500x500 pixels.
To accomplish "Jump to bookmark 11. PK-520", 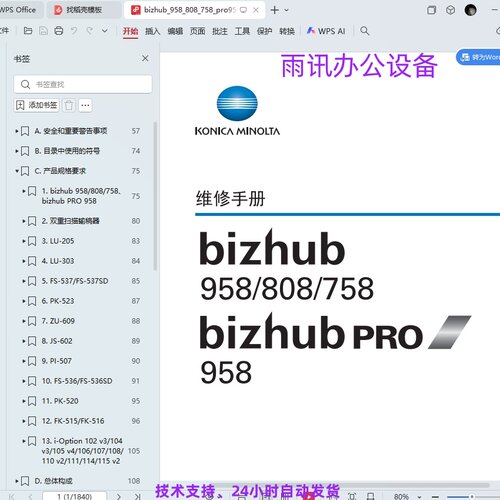I will click(x=60, y=401).
